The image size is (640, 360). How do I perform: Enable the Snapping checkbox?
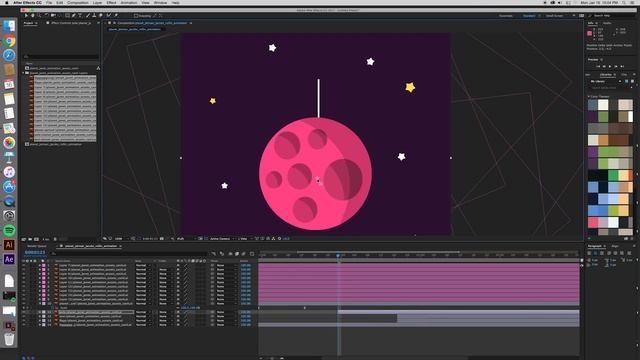136,16
